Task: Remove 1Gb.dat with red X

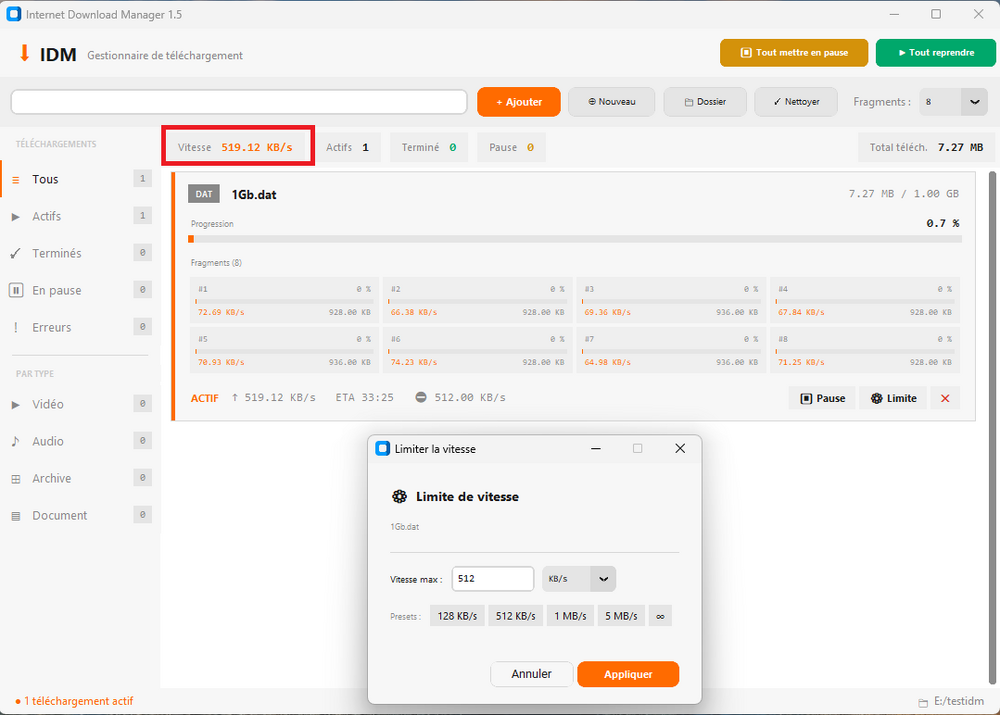Action: point(945,398)
